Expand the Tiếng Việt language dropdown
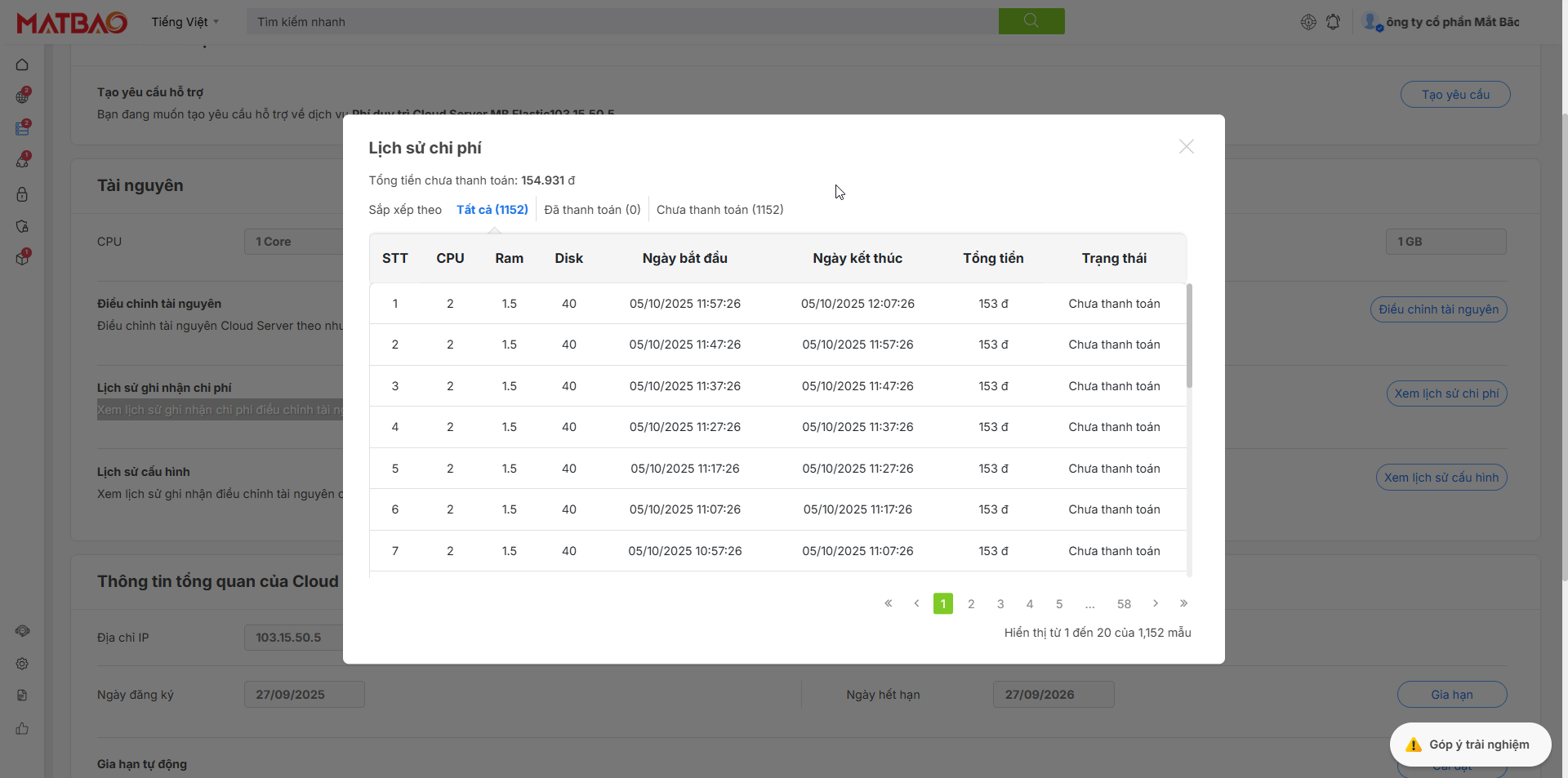 click(x=185, y=22)
